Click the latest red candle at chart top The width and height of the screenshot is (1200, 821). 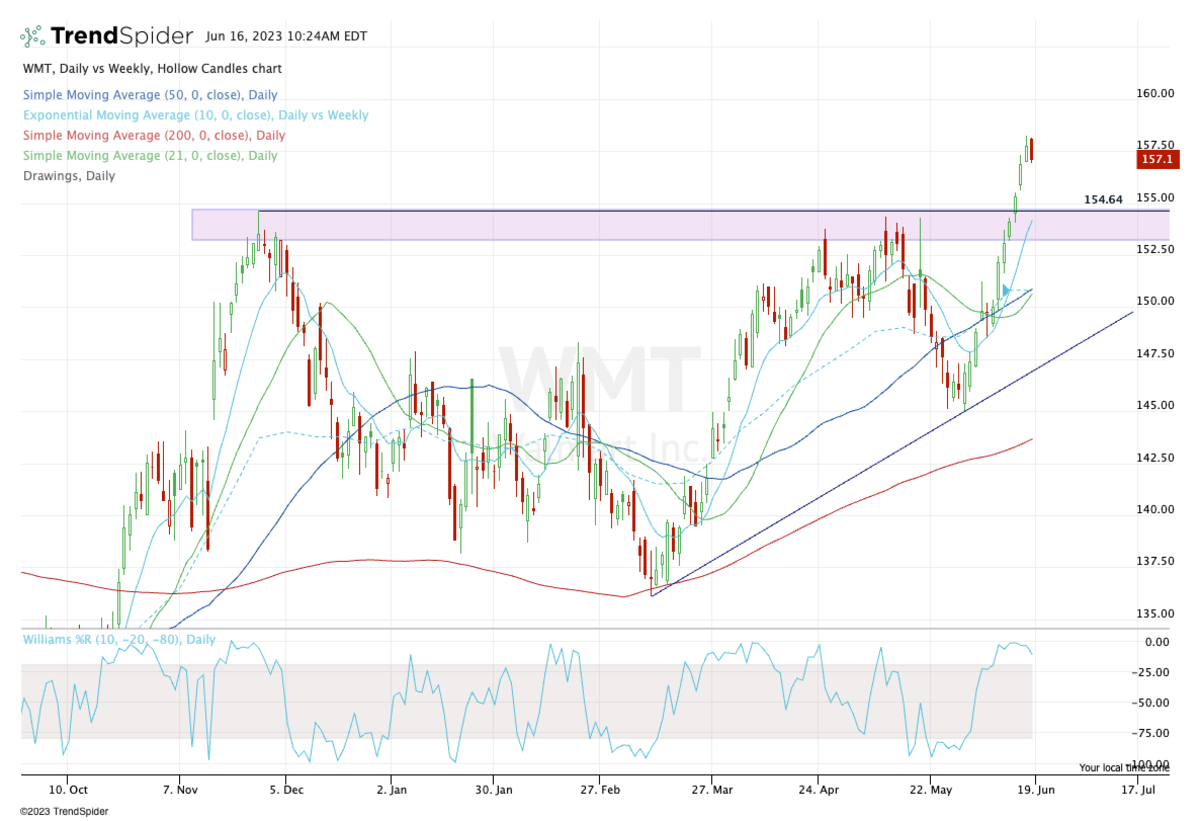click(1031, 149)
